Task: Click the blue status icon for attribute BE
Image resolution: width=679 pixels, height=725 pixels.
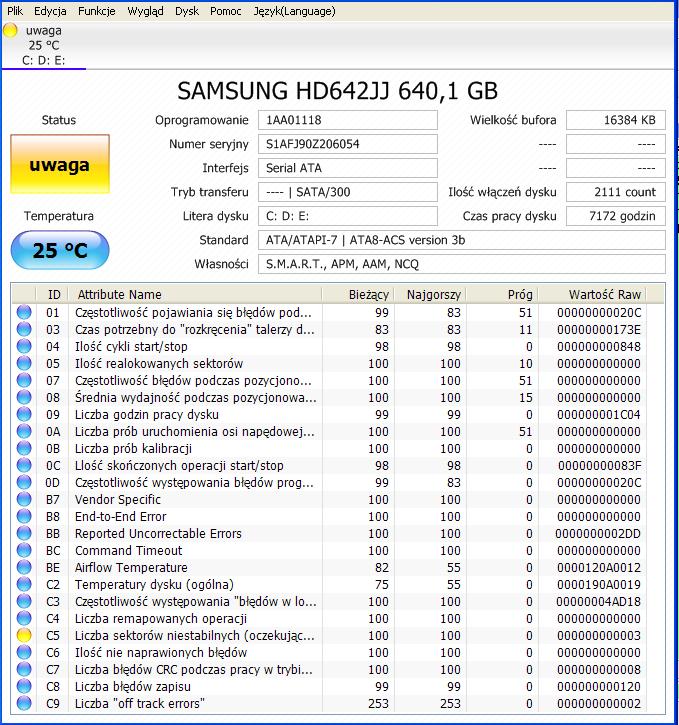Action: click(x=24, y=567)
